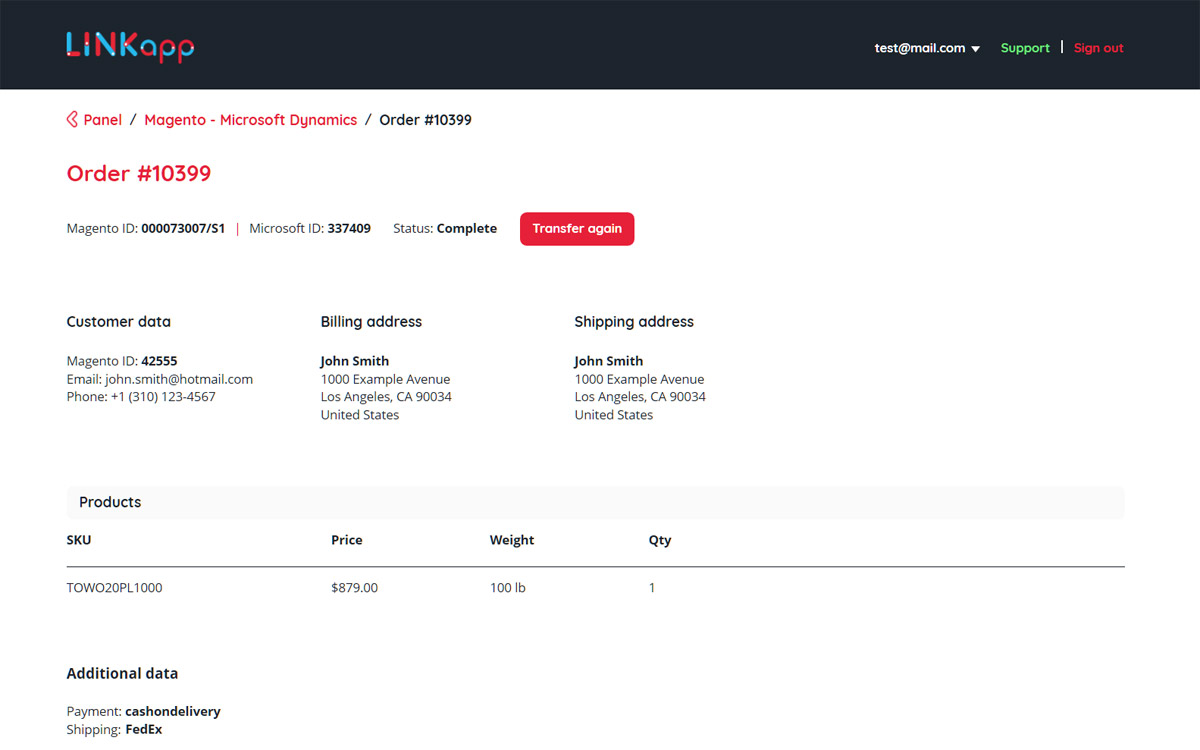Click the FedEx shipping value
The image size is (1200, 750).
(x=143, y=730)
